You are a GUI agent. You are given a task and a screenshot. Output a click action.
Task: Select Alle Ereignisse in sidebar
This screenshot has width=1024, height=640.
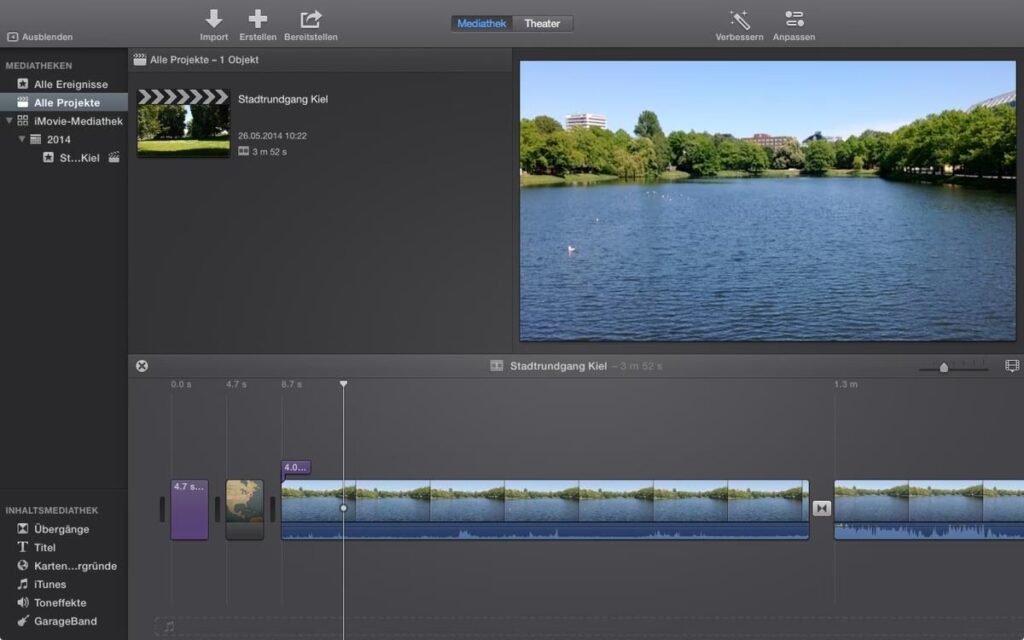point(70,85)
